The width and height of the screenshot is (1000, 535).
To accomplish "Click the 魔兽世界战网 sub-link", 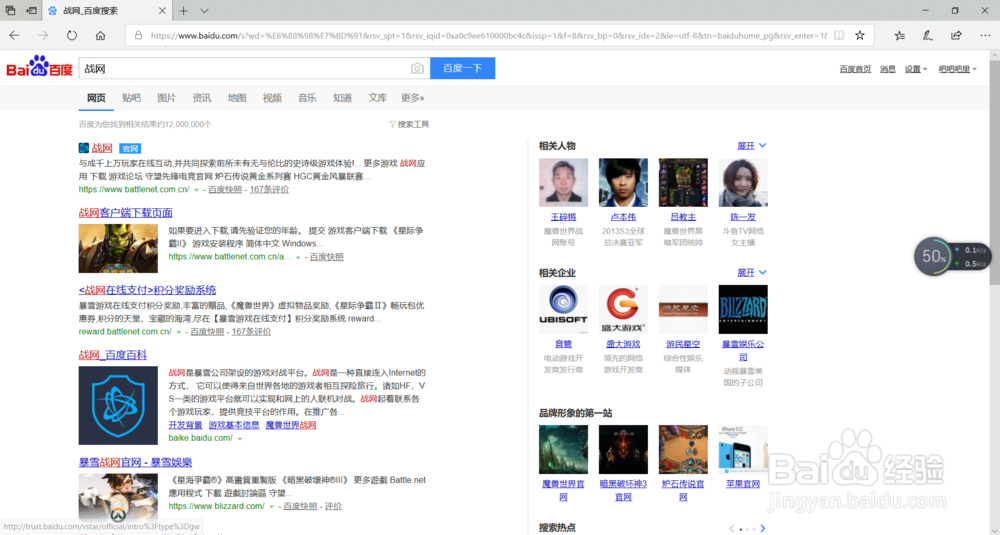I will [291, 425].
